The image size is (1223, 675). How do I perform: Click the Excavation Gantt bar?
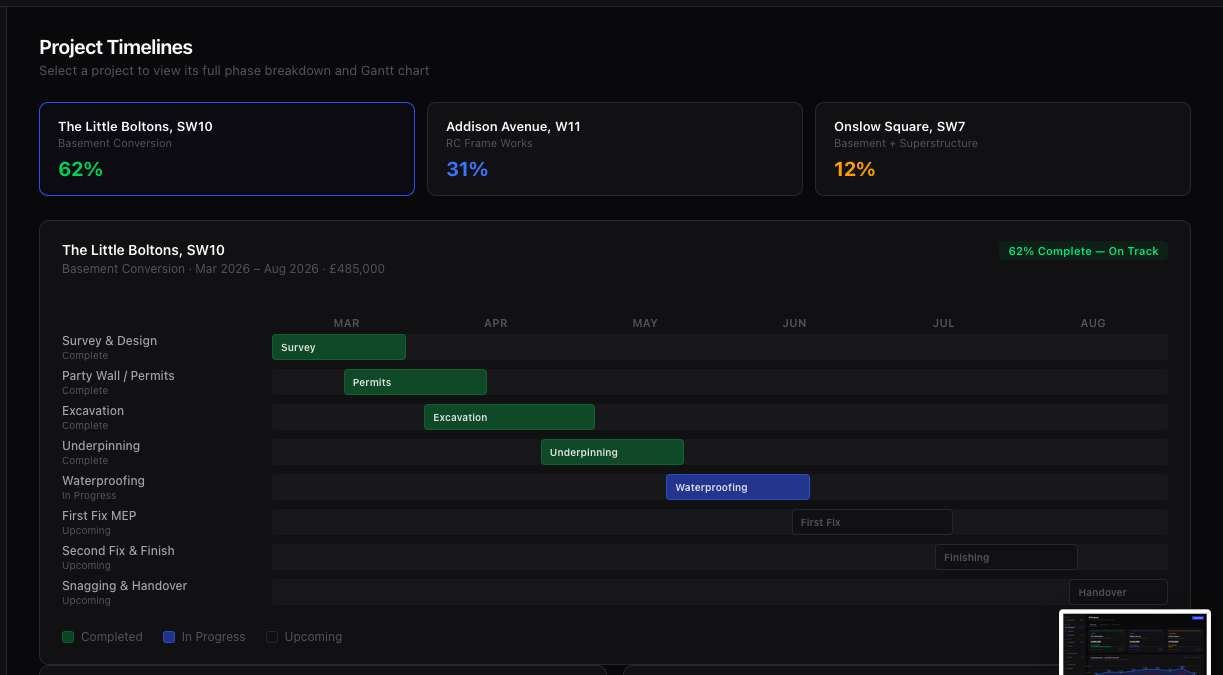[x=509, y=417]
